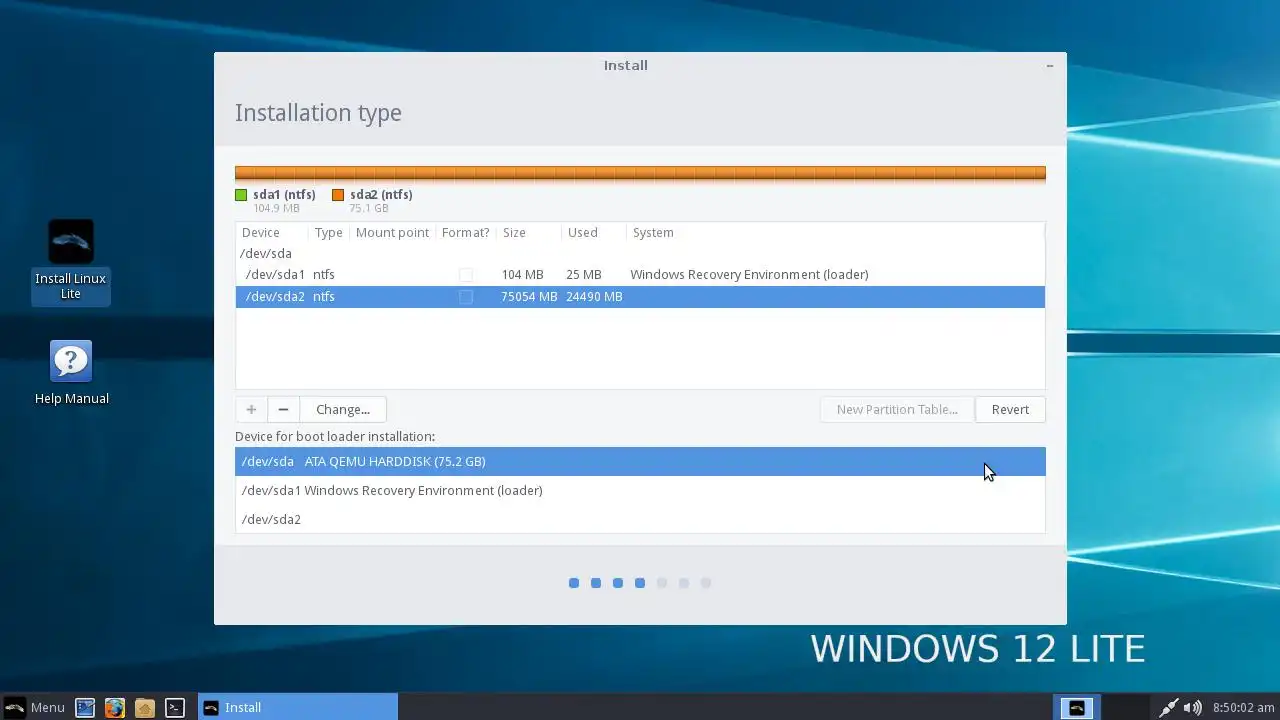Select the /dev/sda1 partition row
Image resolution: width=1280 pixels, height=720 pixels.
pyautogui.click(x=640, y=274)
